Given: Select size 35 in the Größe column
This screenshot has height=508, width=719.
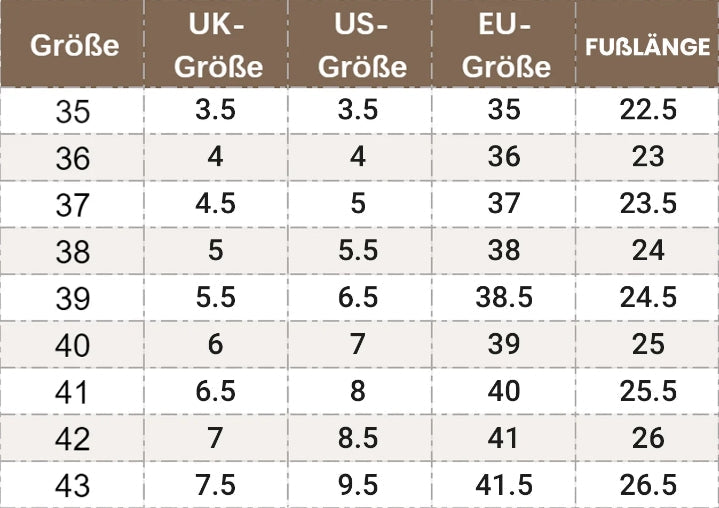Looking at the screenshot, I should coord(72,112).
